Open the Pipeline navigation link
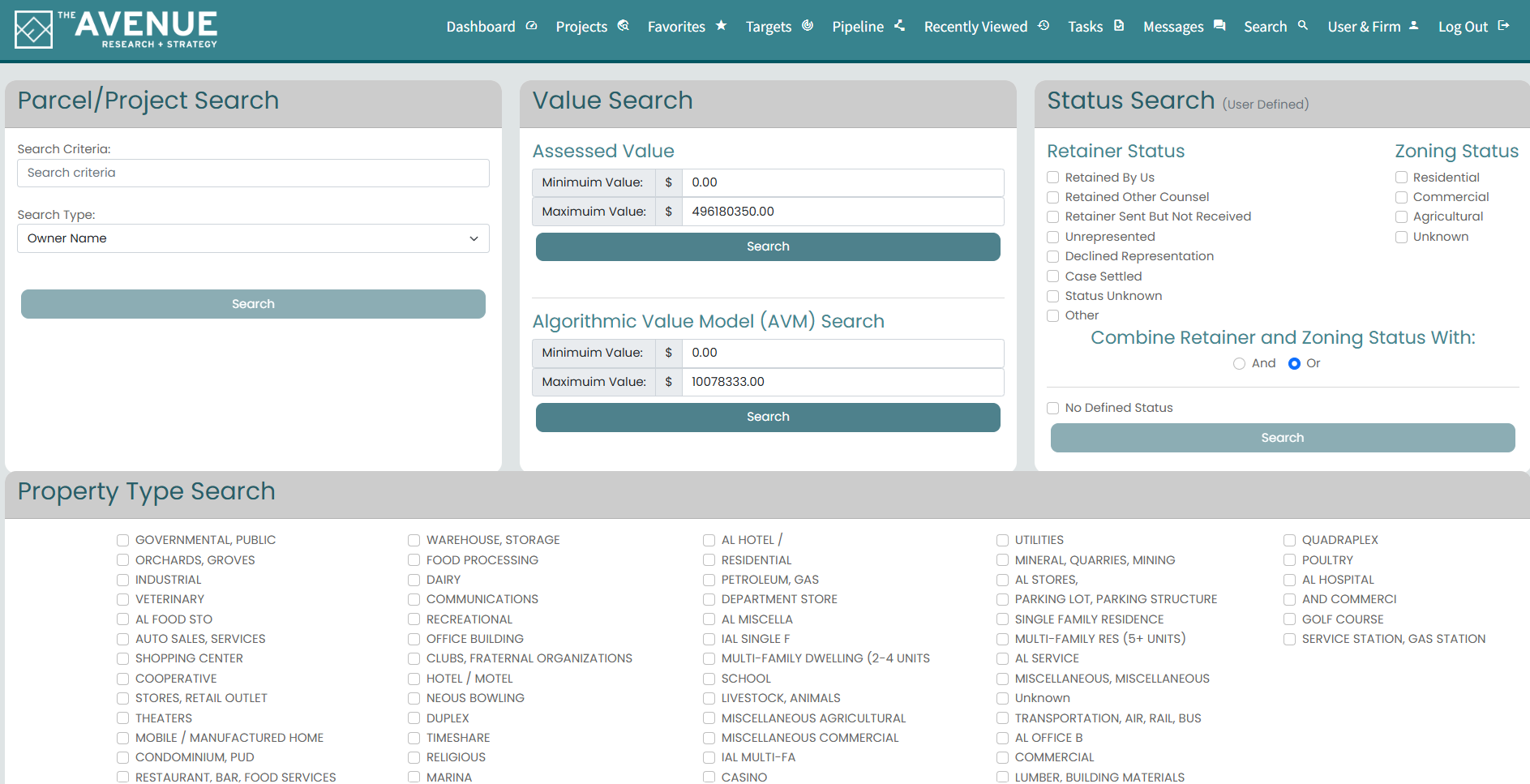The height and width of the screenshot is (784, 1530). click(858, 27)
